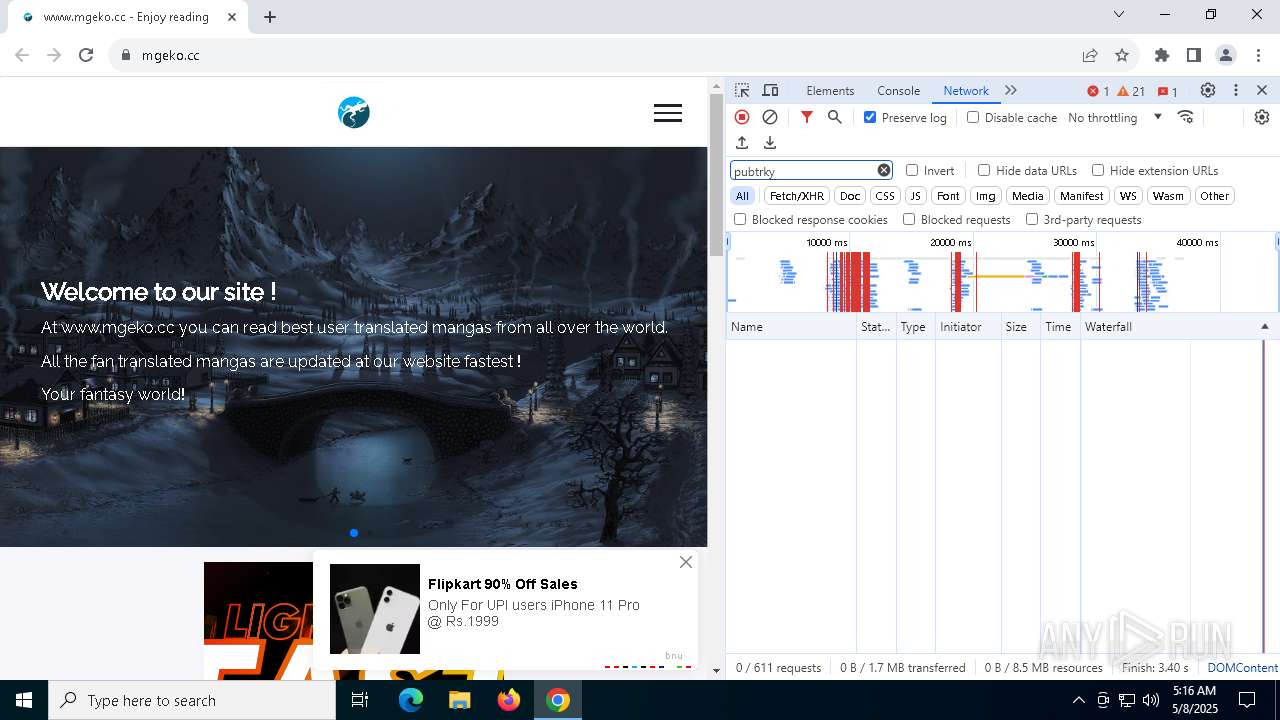
Task: Check 3rd-party requests checkbox
Action: 1032,219
